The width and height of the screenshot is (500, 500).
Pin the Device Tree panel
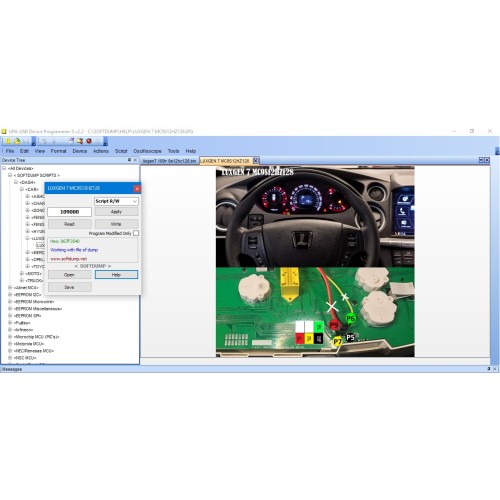click(129, 160)
